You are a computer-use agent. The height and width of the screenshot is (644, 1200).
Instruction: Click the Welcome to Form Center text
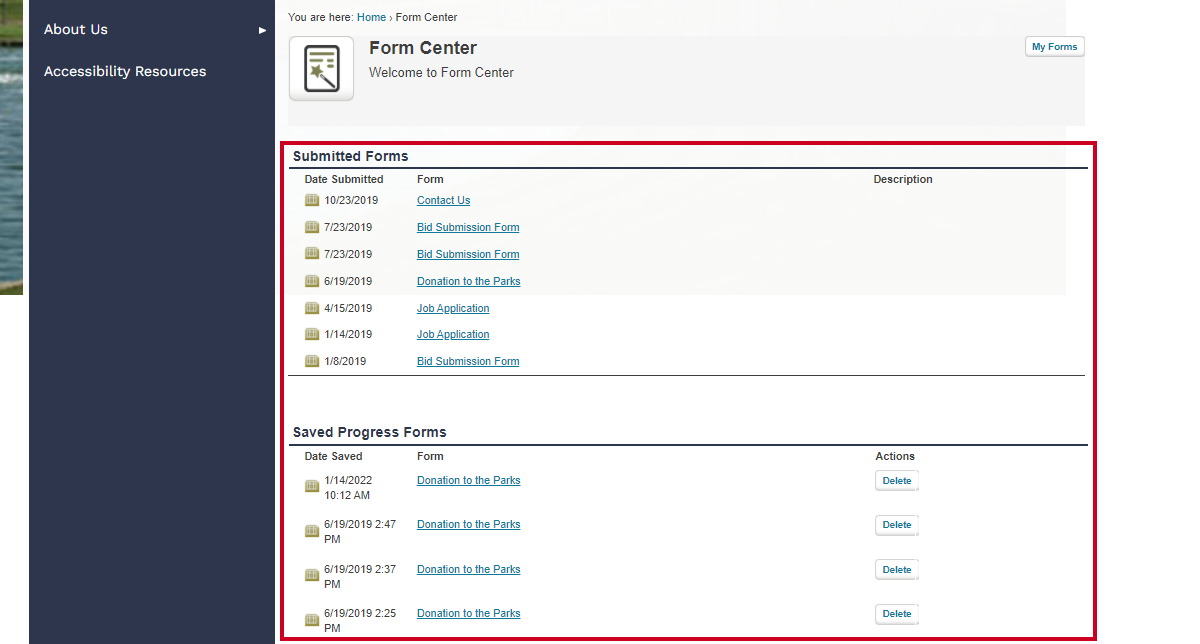[441, 72]
